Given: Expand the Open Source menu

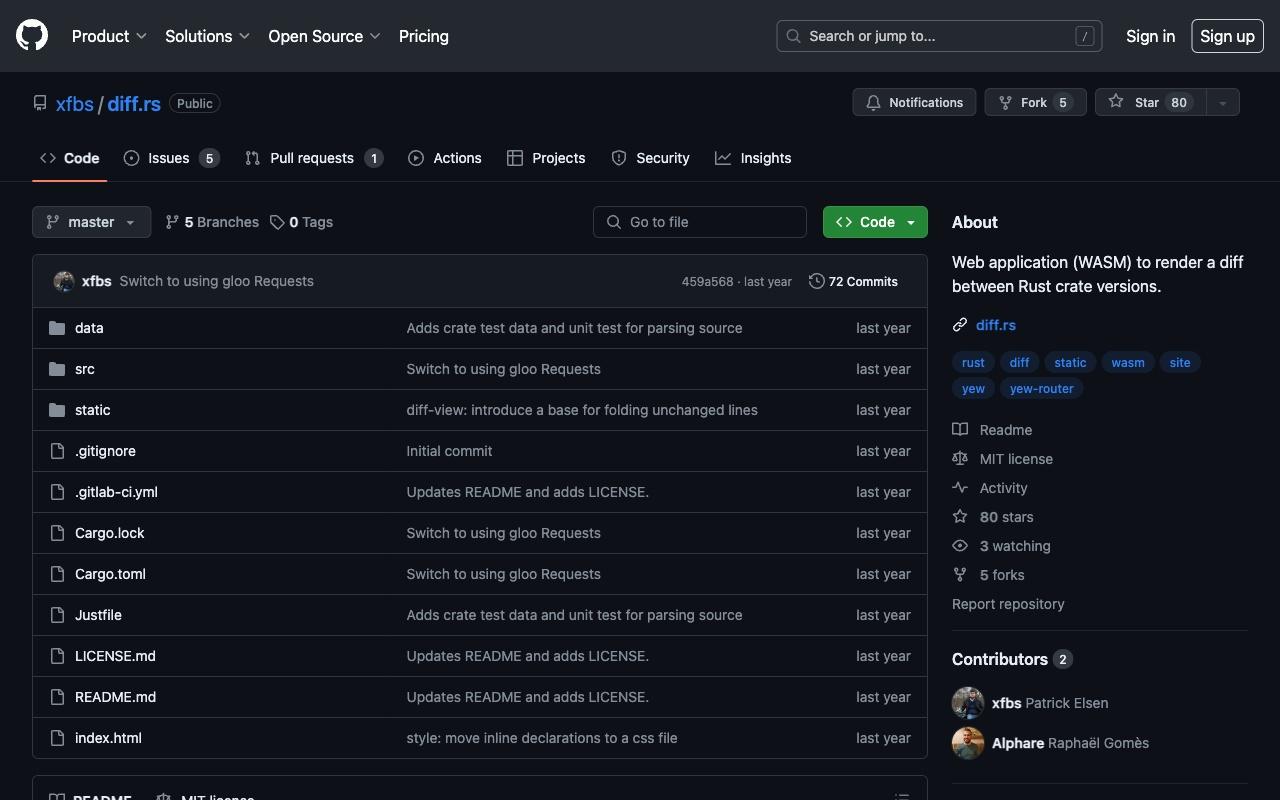Looking at the screenshot, I should [325, 36].
